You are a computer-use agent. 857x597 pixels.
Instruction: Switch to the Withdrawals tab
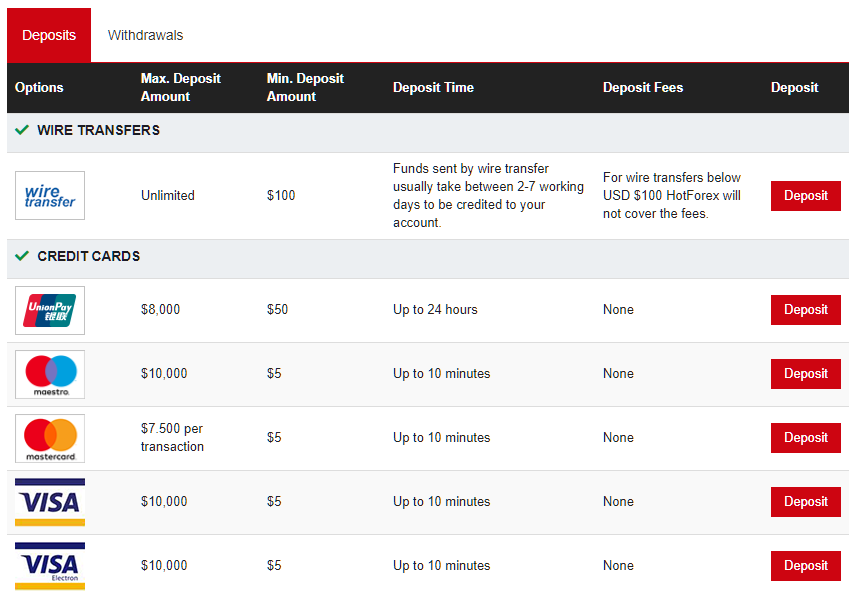(x=145, y=35)
